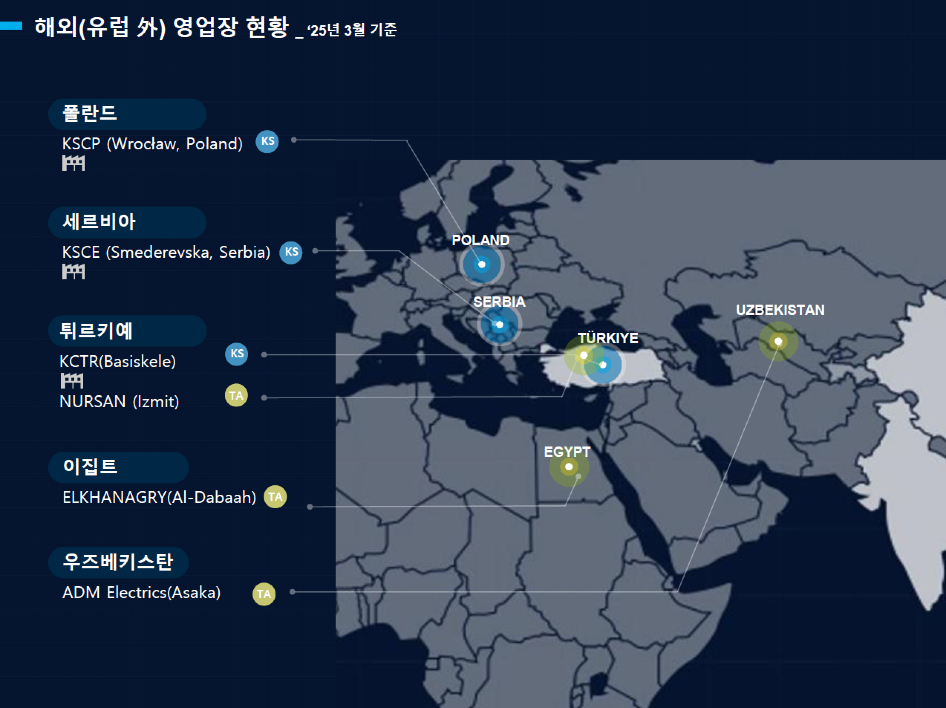The width and height of the screenshot is (946, 708).
Task: Select the 폴란드 country header pill
Action: pyautogui.click(x=127, y=114)
